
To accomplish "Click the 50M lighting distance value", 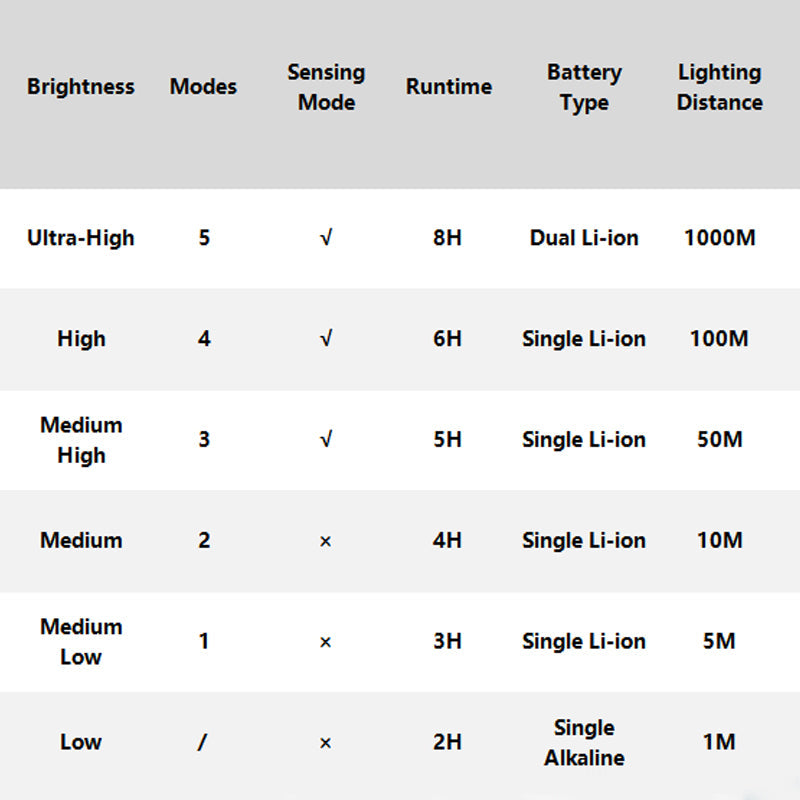I will tap(719, 439).
